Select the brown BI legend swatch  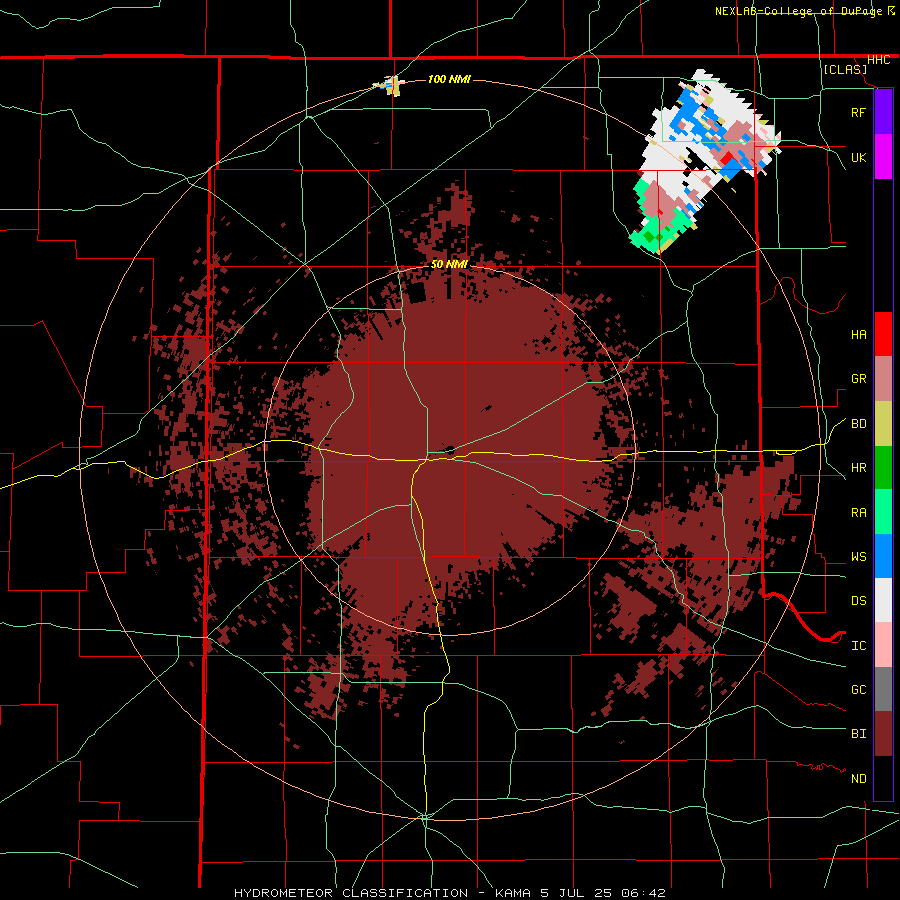pyautogui.click(x=883, y=734)
